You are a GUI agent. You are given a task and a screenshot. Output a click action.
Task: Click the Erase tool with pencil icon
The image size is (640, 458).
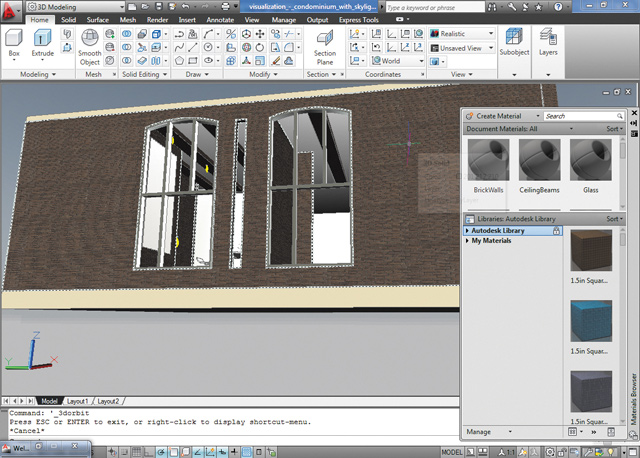click(x=276, y=61)
